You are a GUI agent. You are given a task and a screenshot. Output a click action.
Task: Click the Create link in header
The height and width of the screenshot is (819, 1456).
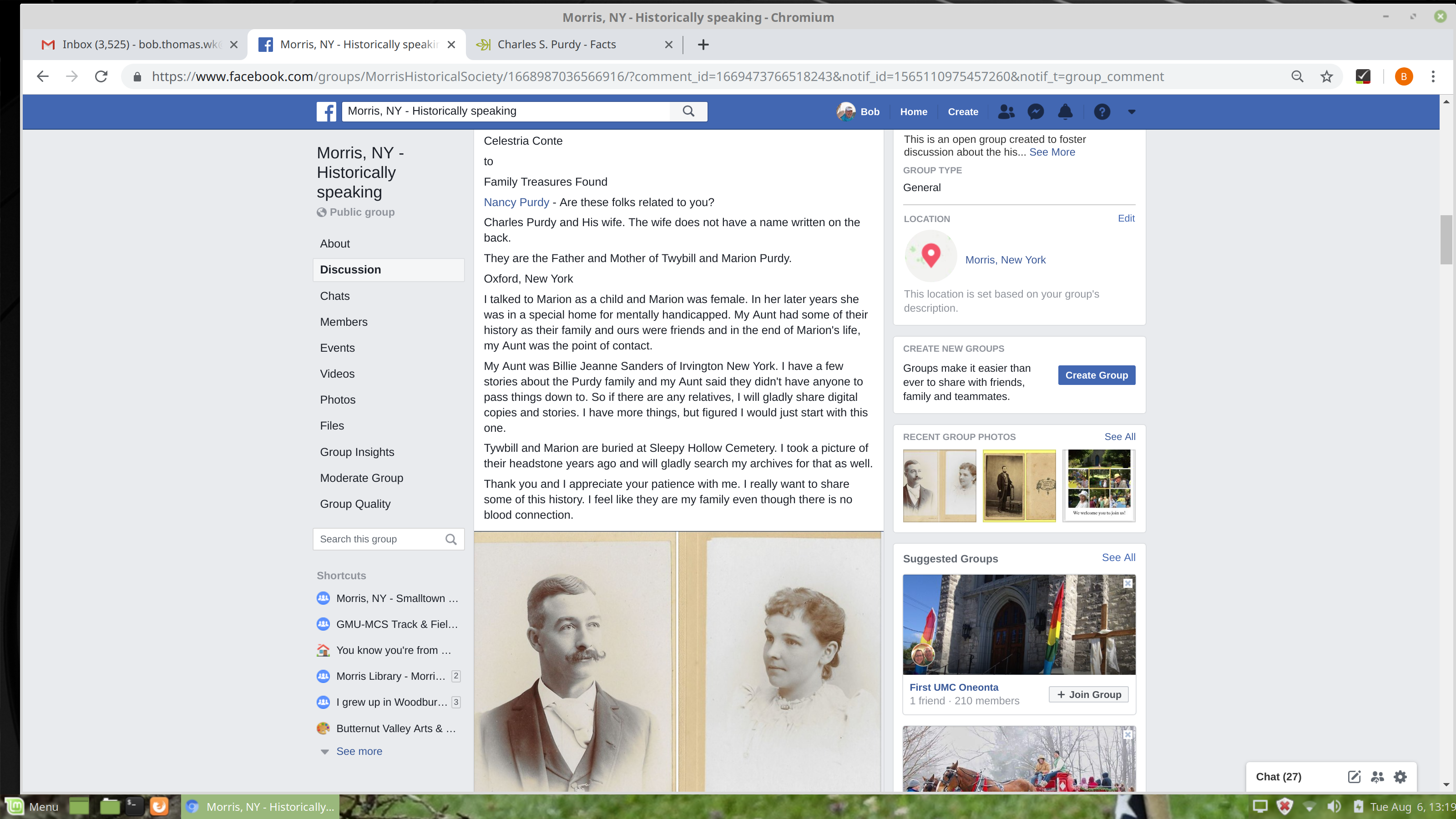point(963,112)
